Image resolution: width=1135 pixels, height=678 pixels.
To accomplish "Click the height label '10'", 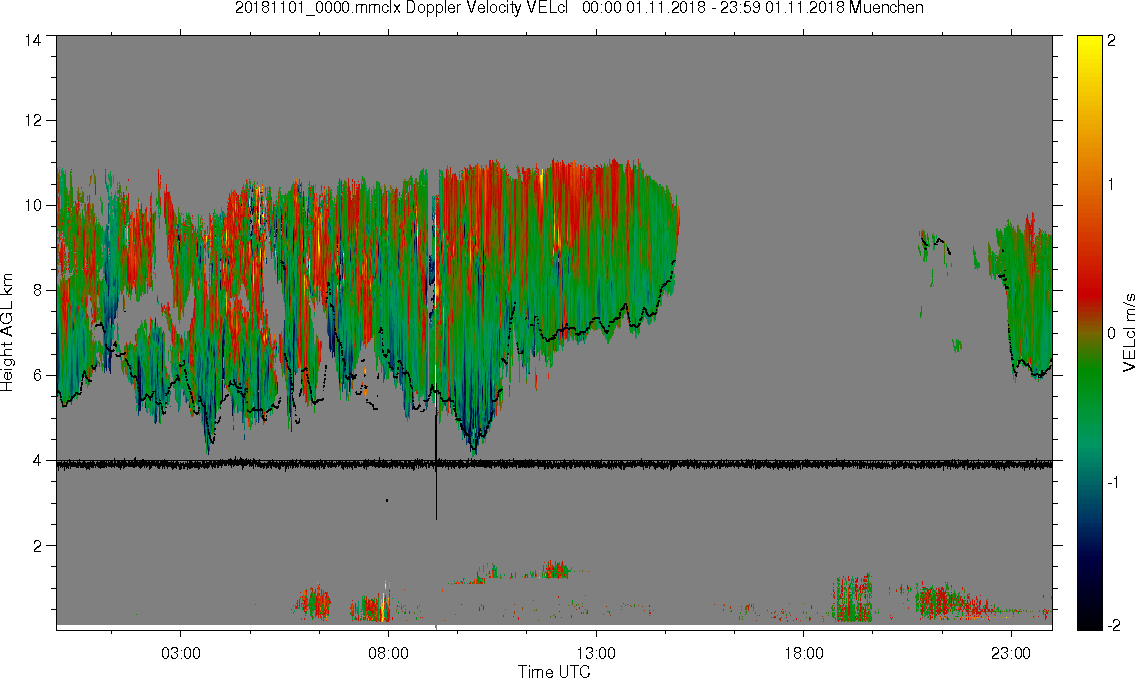I will [x=33, y=205].
